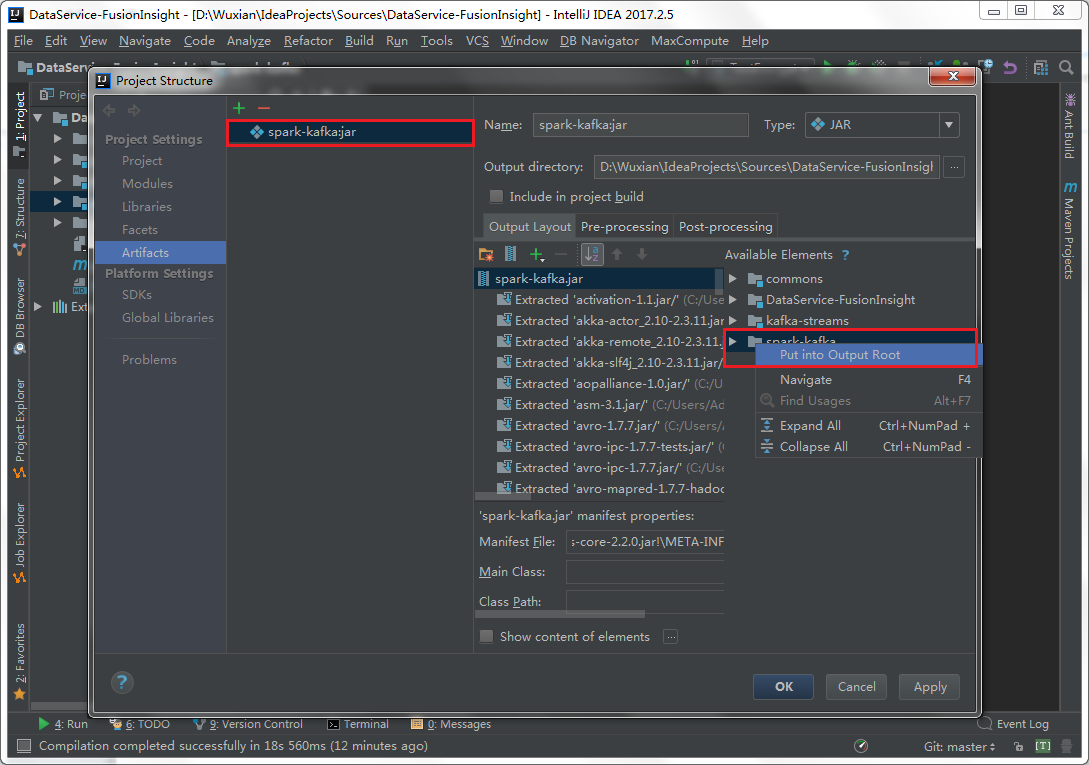Expand spark-kafka module in Available Elements
This screenshot has height=765, width=1089.
(733, 341)
